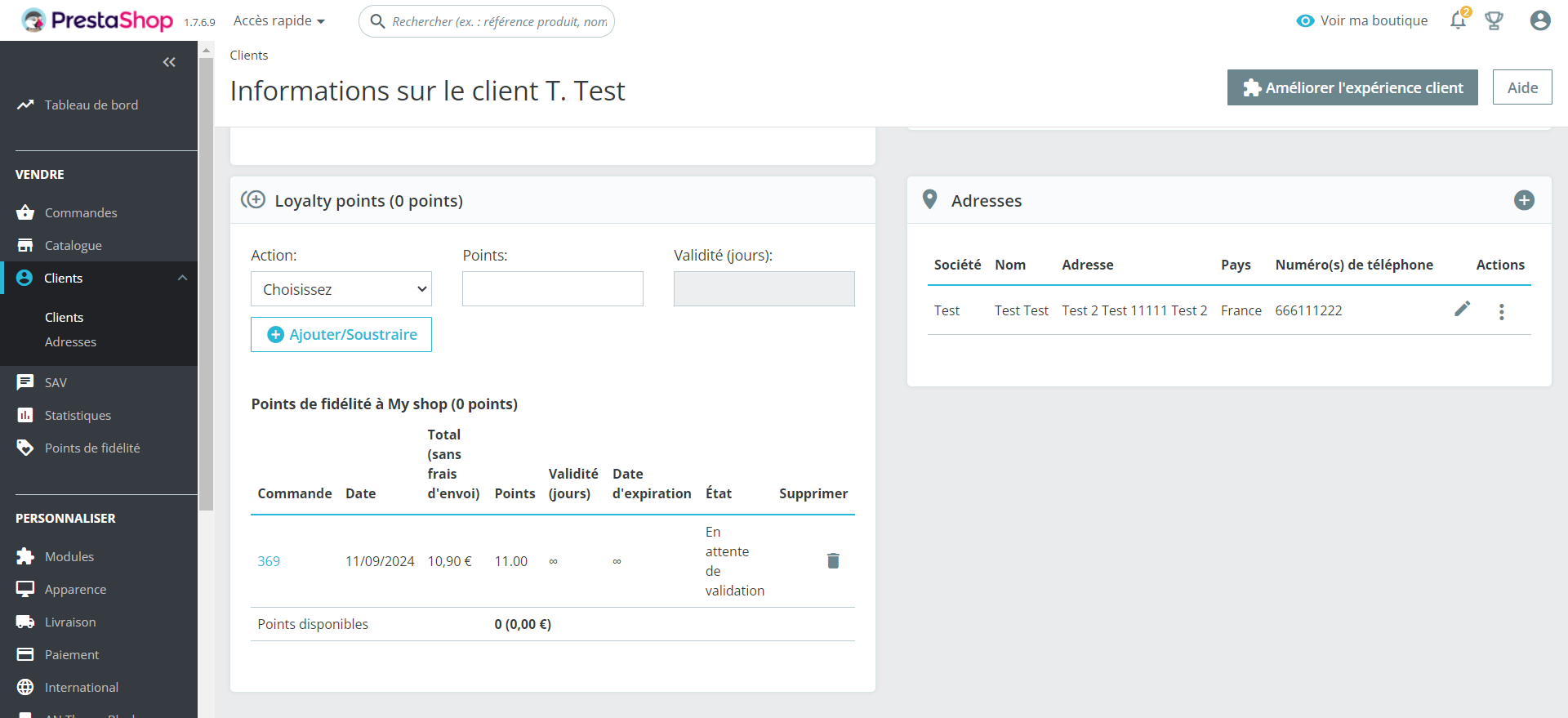Open the Action Choisissez dropdown

coord(341,289)
